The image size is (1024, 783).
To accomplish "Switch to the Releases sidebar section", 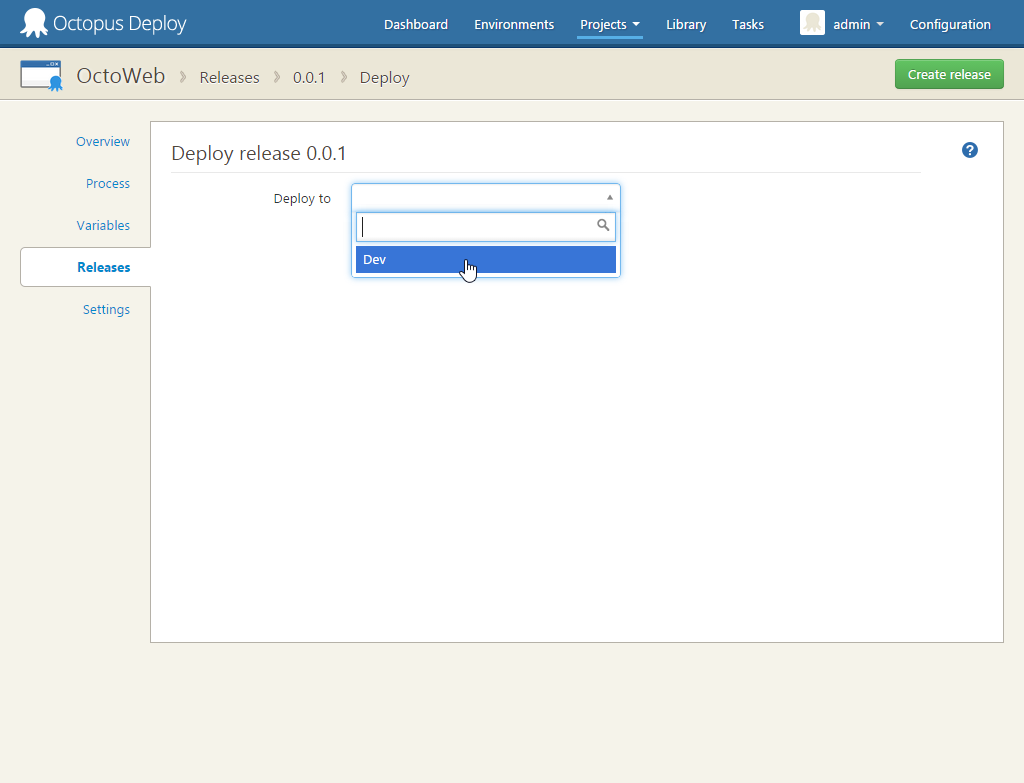I will (x=103, y=267).
